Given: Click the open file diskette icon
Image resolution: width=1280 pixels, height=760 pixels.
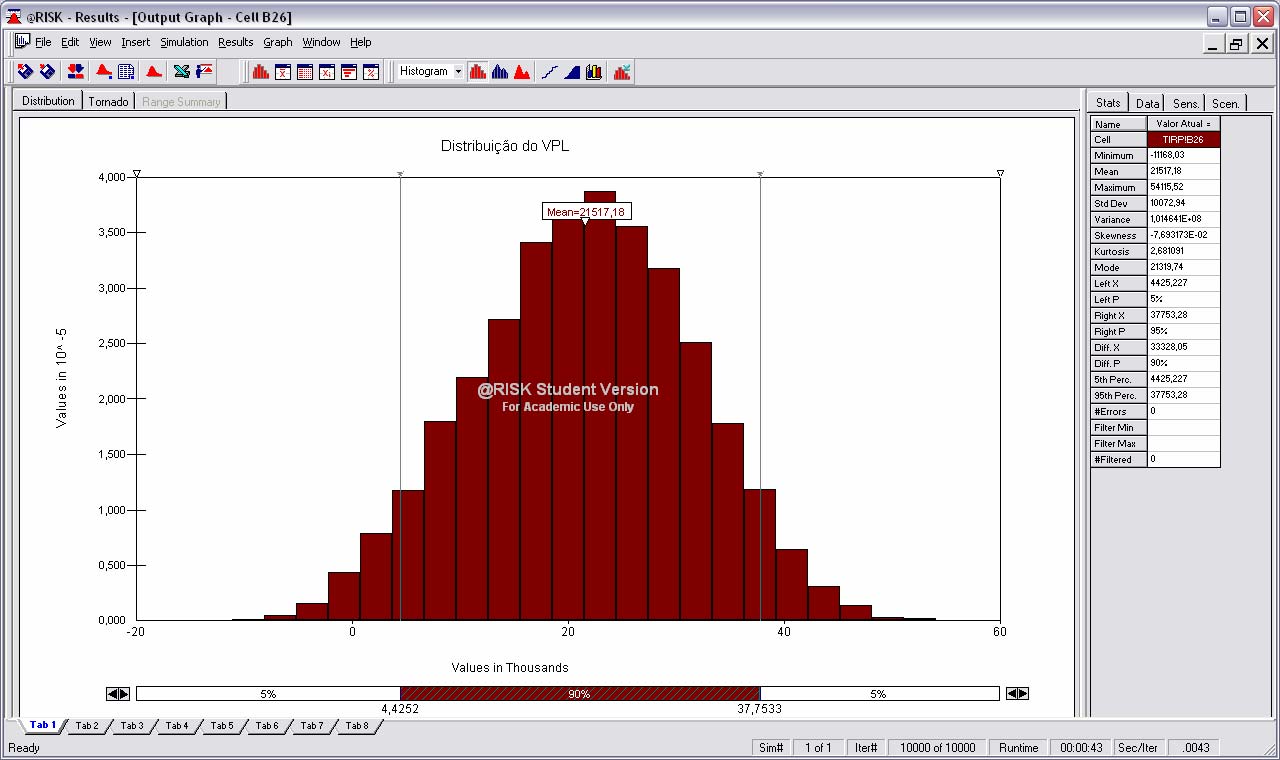Looking at the screenshot, I should 26,71.
